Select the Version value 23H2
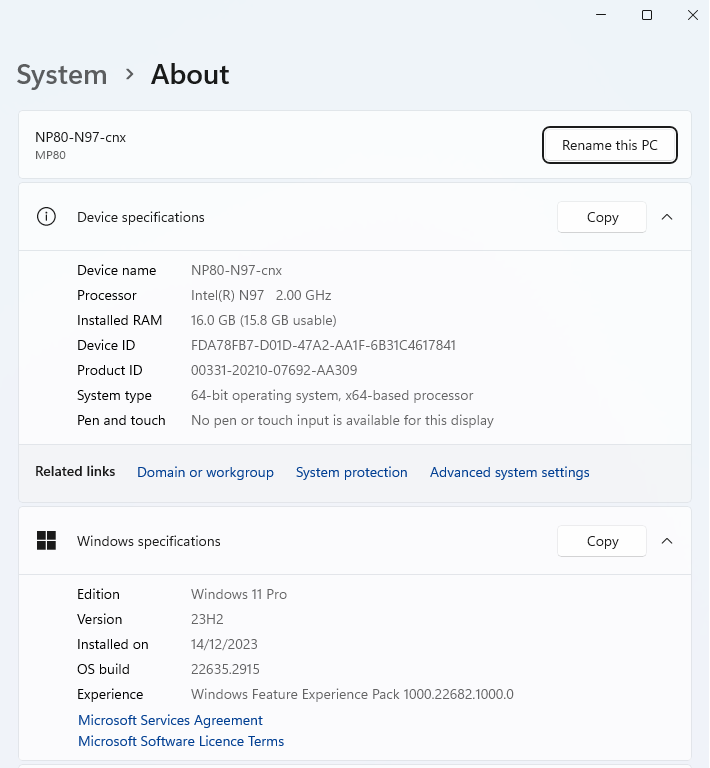Viewport: 710px width, 768px height. [x=207, y=619]
